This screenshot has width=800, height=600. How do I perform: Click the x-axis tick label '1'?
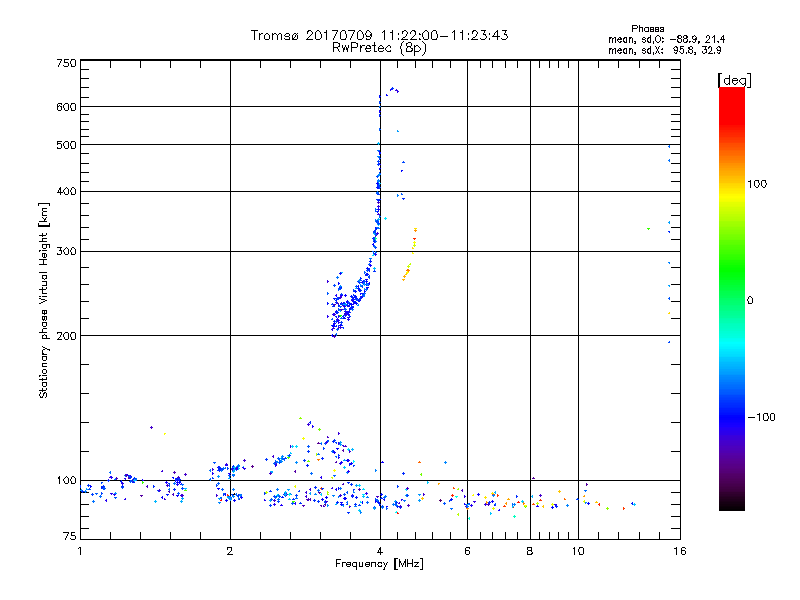80,551
